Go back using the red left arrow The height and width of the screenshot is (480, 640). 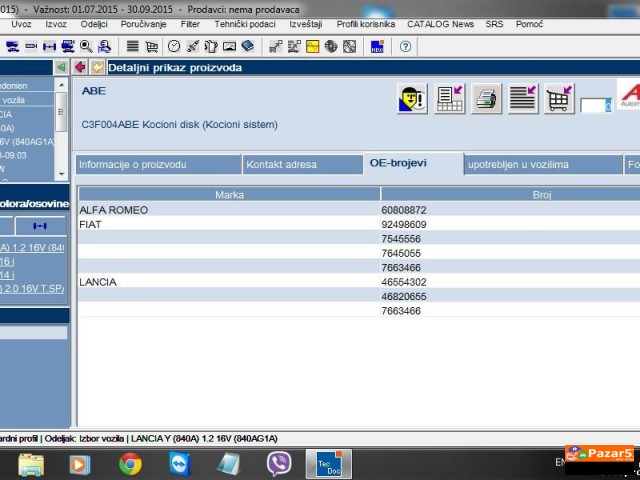(x=80, y=67)
